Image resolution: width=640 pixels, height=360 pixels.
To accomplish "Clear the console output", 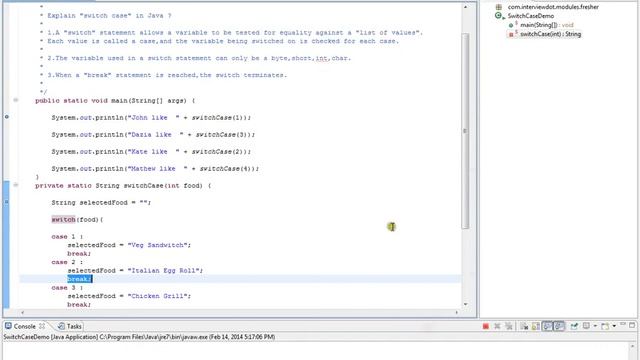I will pyautogui.click(x=524, y=326).
